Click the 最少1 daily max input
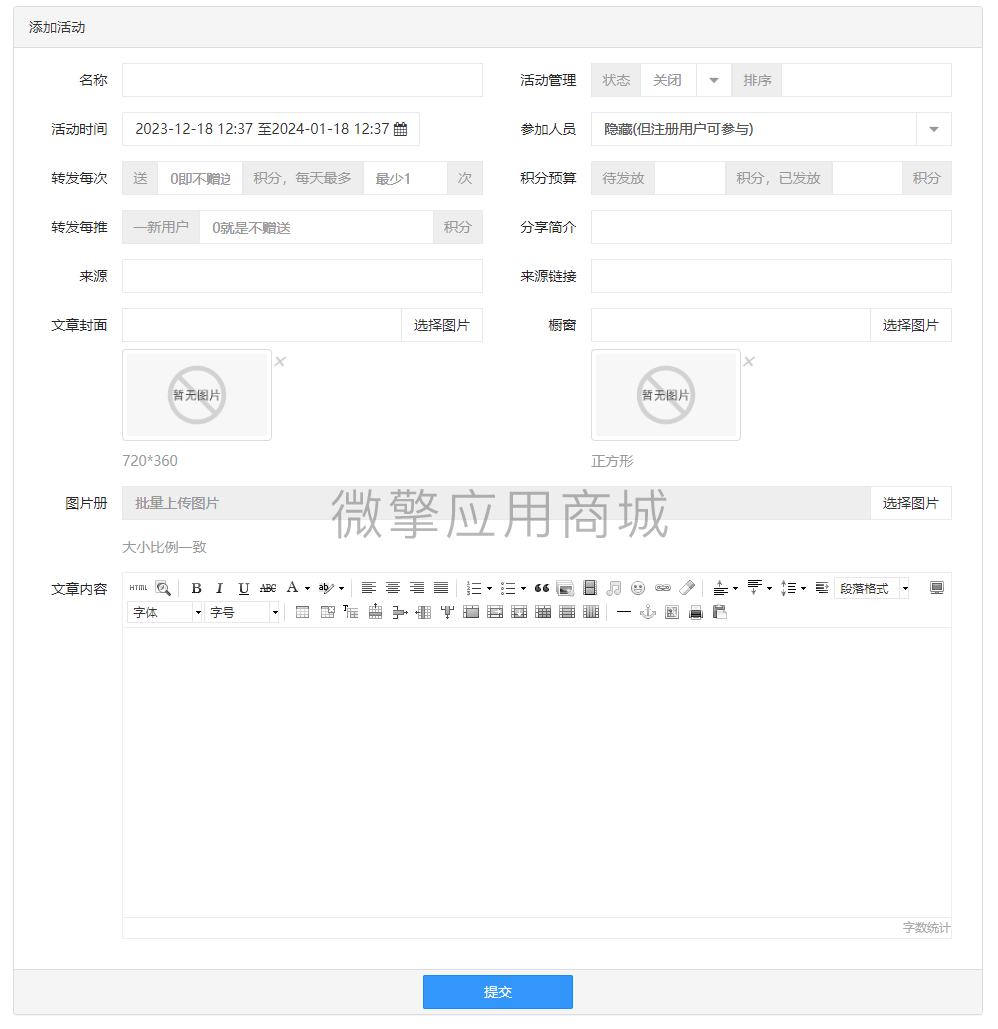The image size is (998, 1029). pyautogui.click(x=405, y=178)
